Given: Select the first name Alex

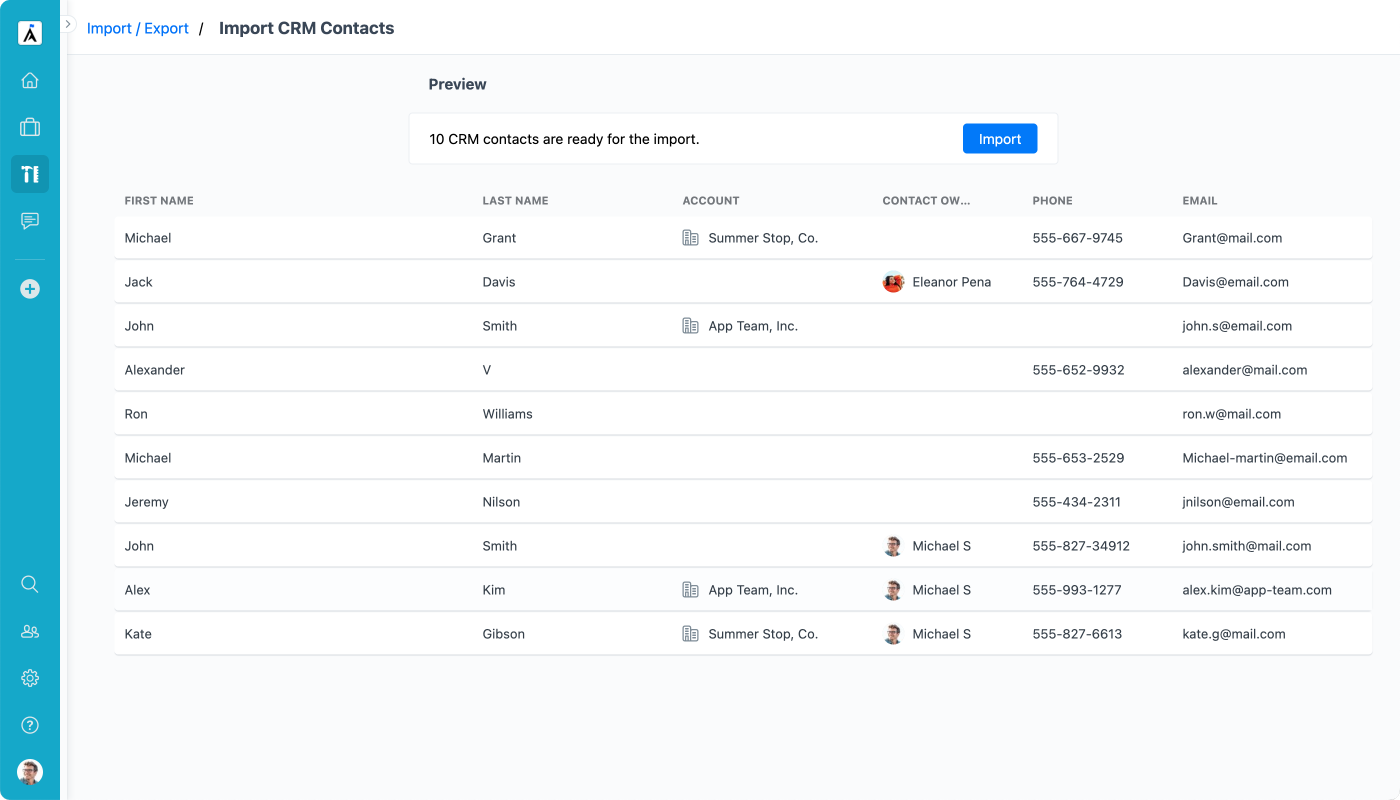Looking at the screenshot, I should (138, 590).
